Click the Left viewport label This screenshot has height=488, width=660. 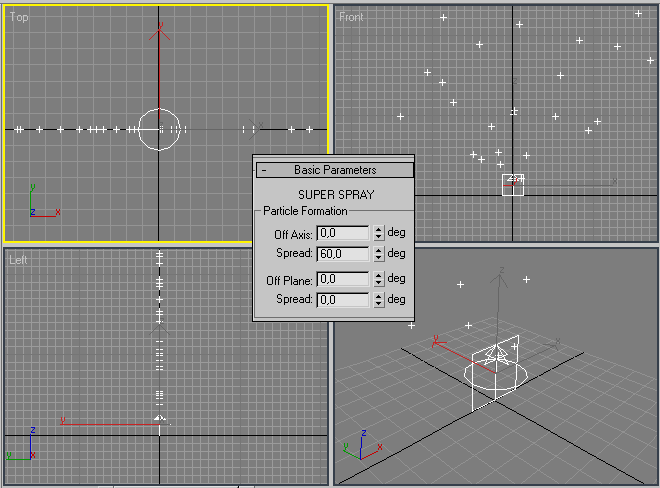tap(19, 260)
